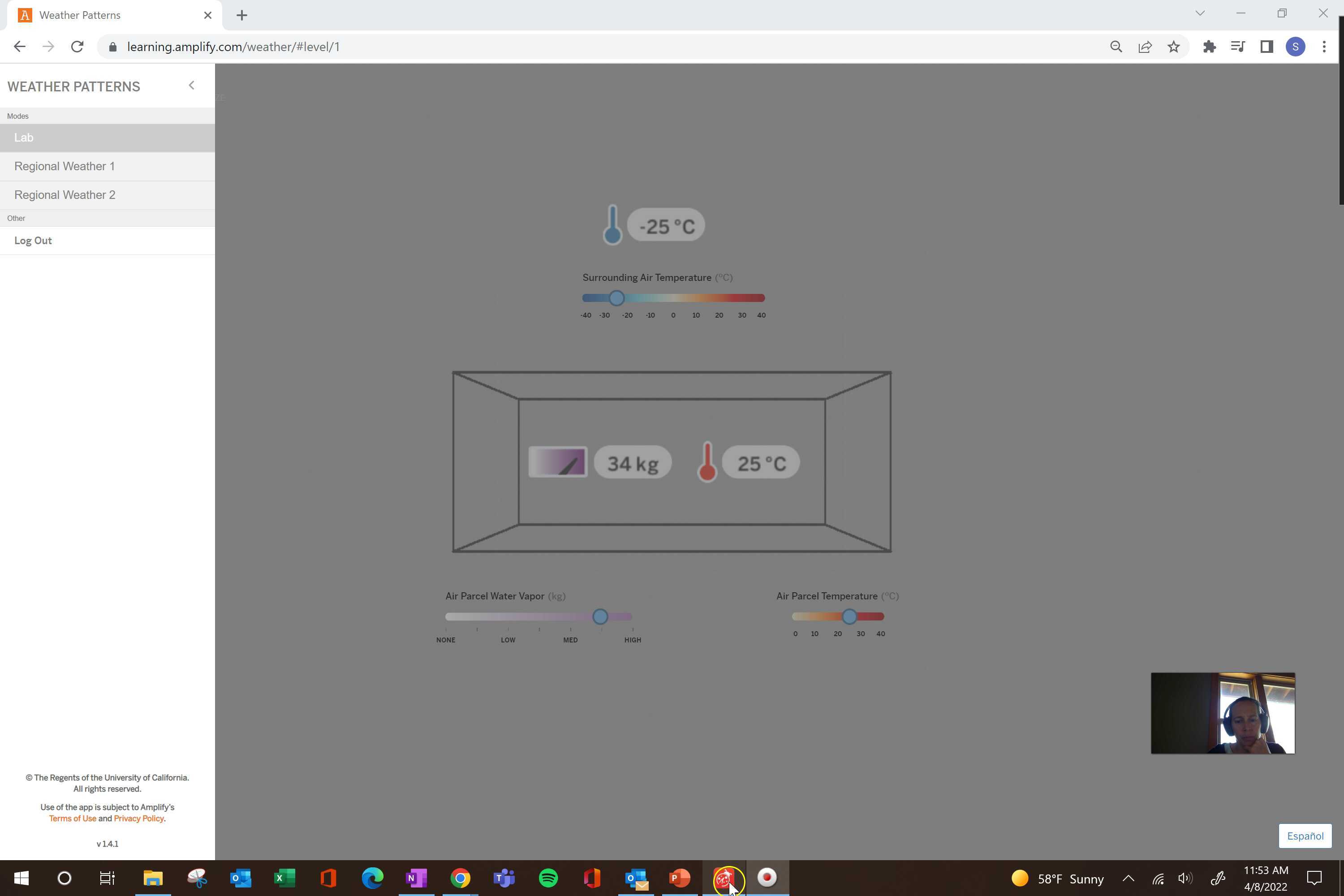The height and width of the screenshot is (896, 1344).
Task: Click the purple water vapor gauge in the parcel
Action: [558, 462]
